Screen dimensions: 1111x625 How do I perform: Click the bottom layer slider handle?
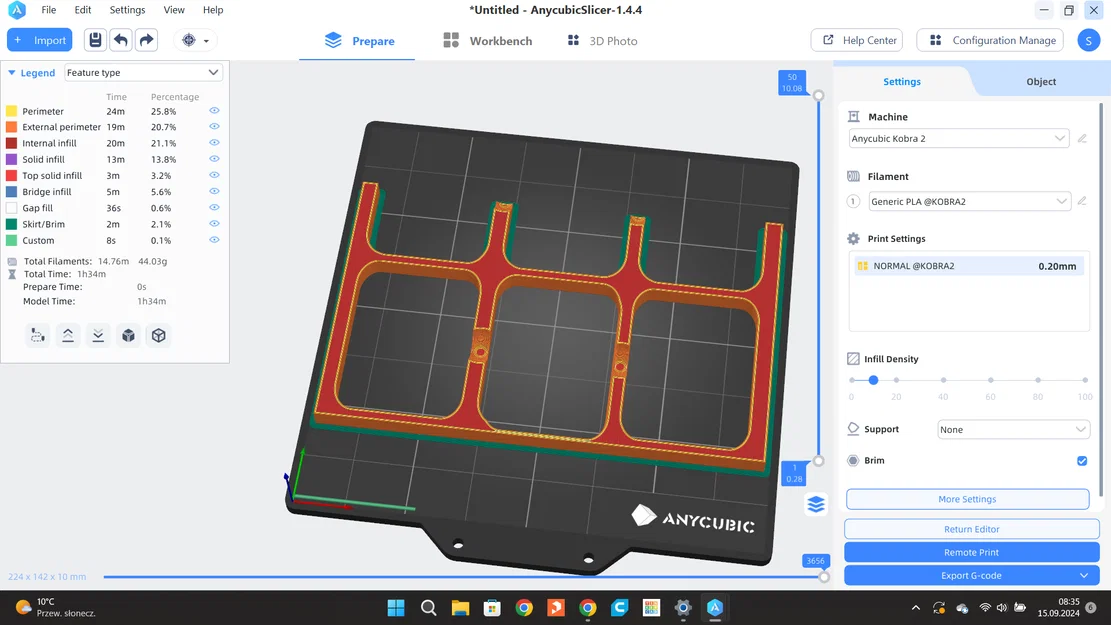click(818, 461)
